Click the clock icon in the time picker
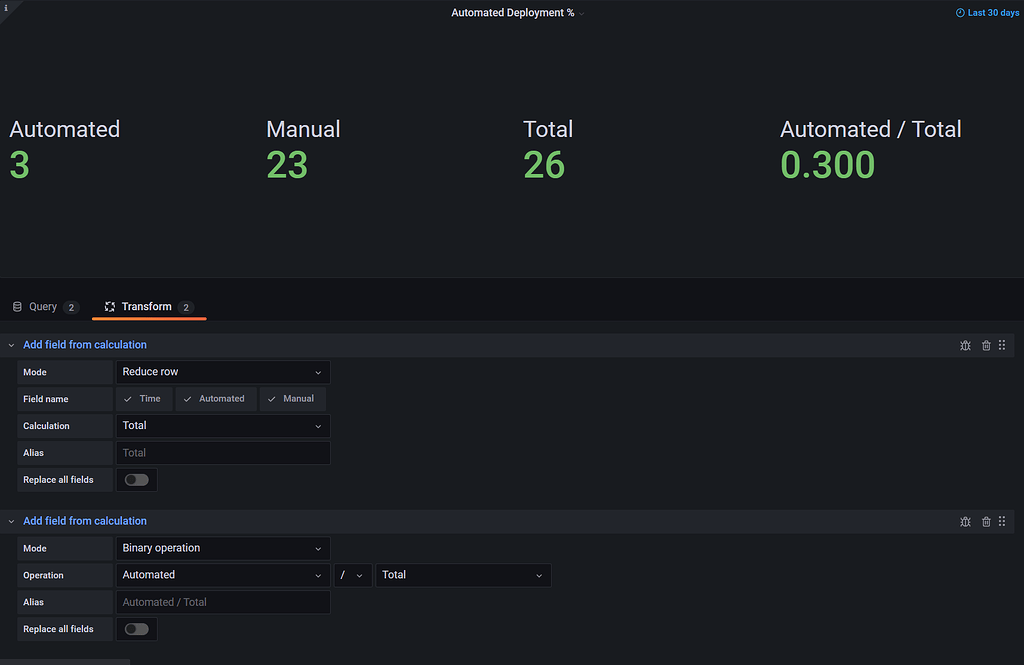Viewport: 1024px width, 665px height. (x=962, y=12)
